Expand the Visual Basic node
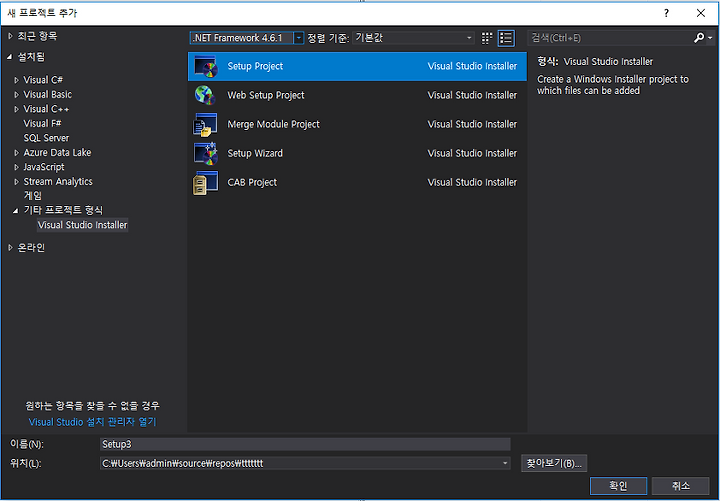Image resolution: width=720 pixels, height=501 pixels. click(17, 95)
